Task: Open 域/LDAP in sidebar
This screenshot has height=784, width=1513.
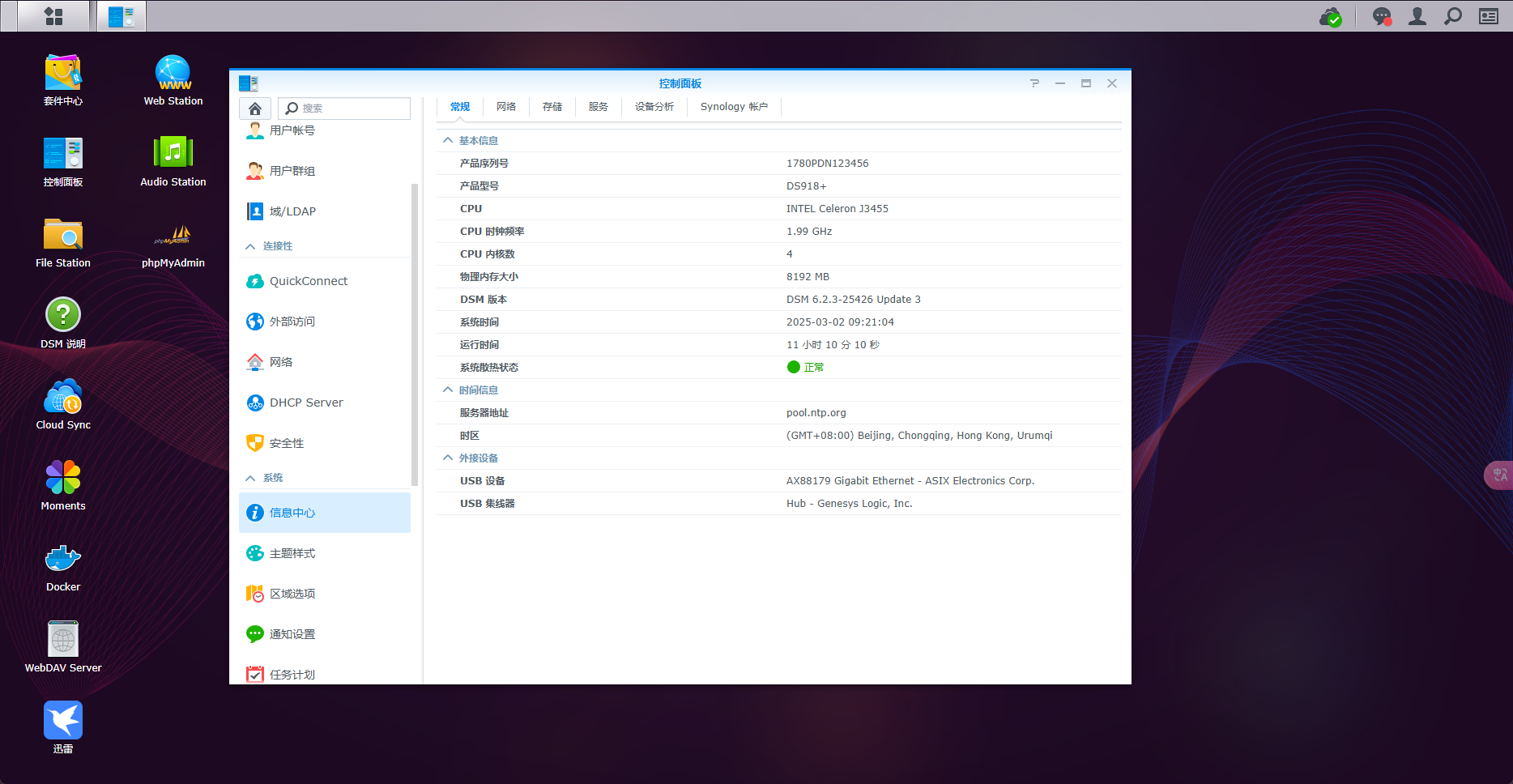Action: pos(325,211)
